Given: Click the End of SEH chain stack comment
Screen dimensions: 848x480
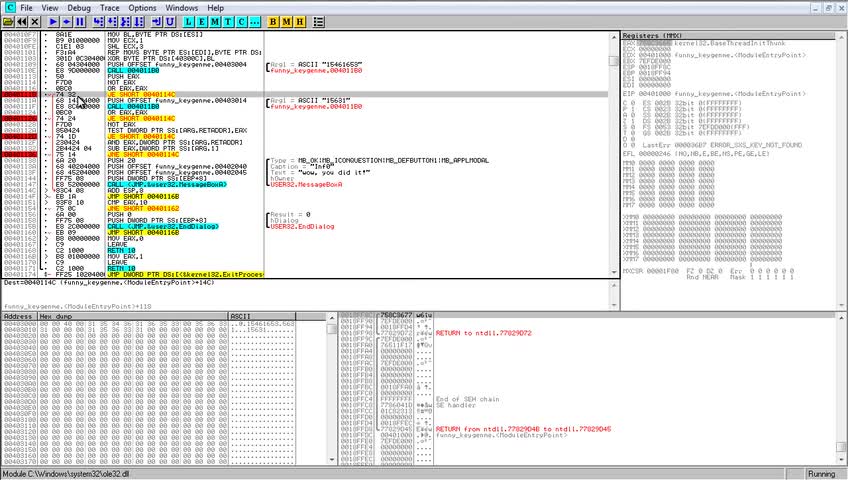Looking at the screenshot, I should tap(467, 399).
